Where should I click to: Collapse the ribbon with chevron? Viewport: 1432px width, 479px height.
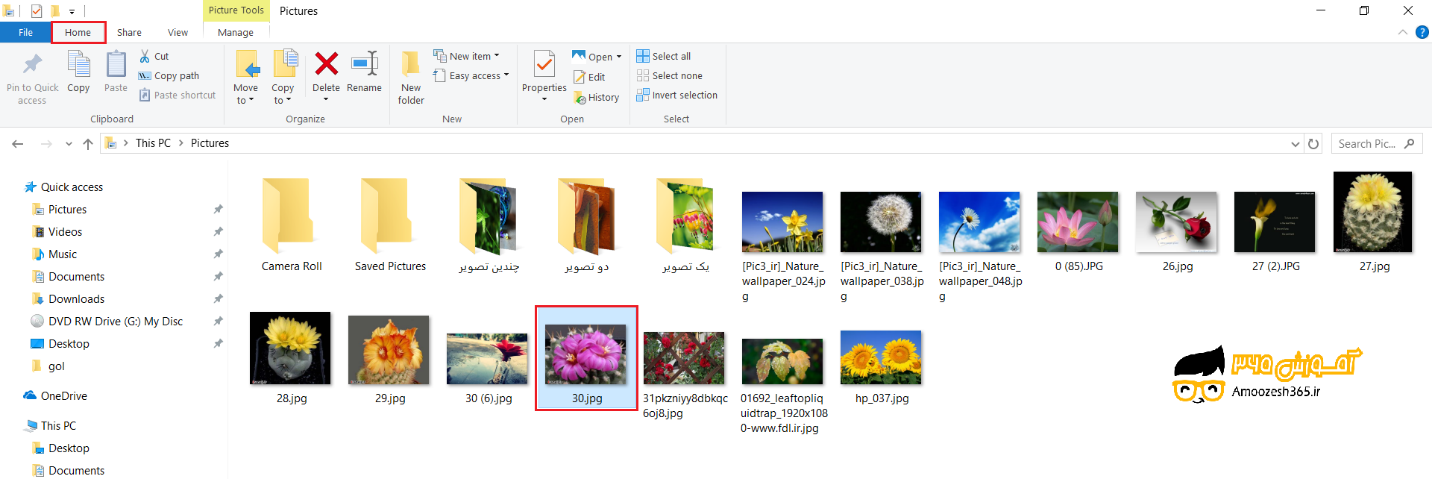coord(1405,32)
